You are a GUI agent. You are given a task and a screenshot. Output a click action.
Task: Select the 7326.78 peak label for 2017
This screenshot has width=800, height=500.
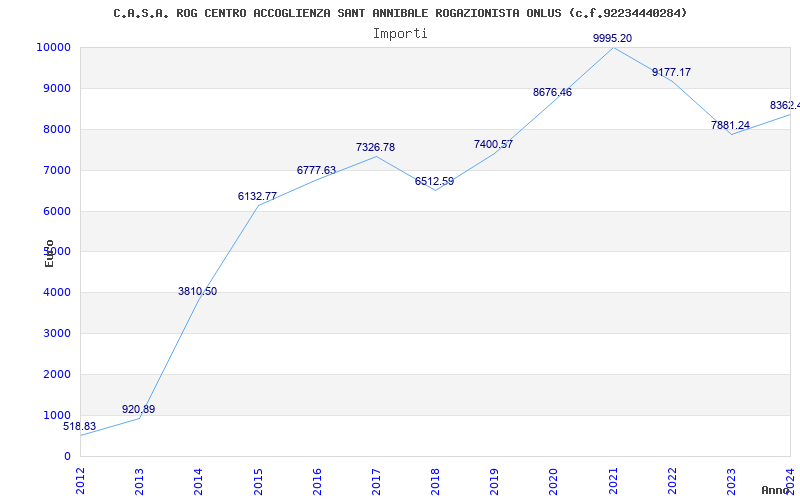(x=376, y=147)
